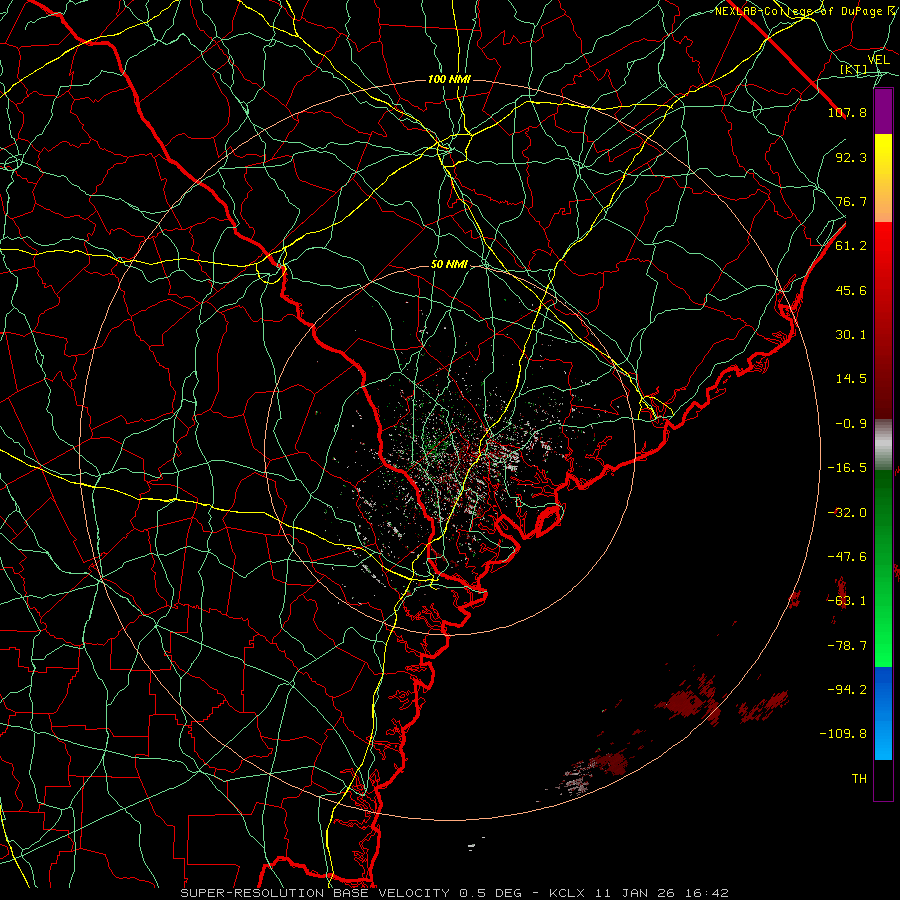
Task: Click the 107.8 velocity scale value
Action: [847, 112]
